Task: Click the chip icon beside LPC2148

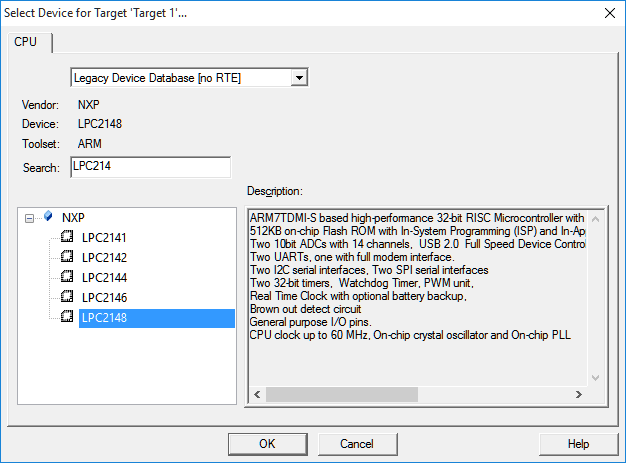Action: tap(67, 317)
